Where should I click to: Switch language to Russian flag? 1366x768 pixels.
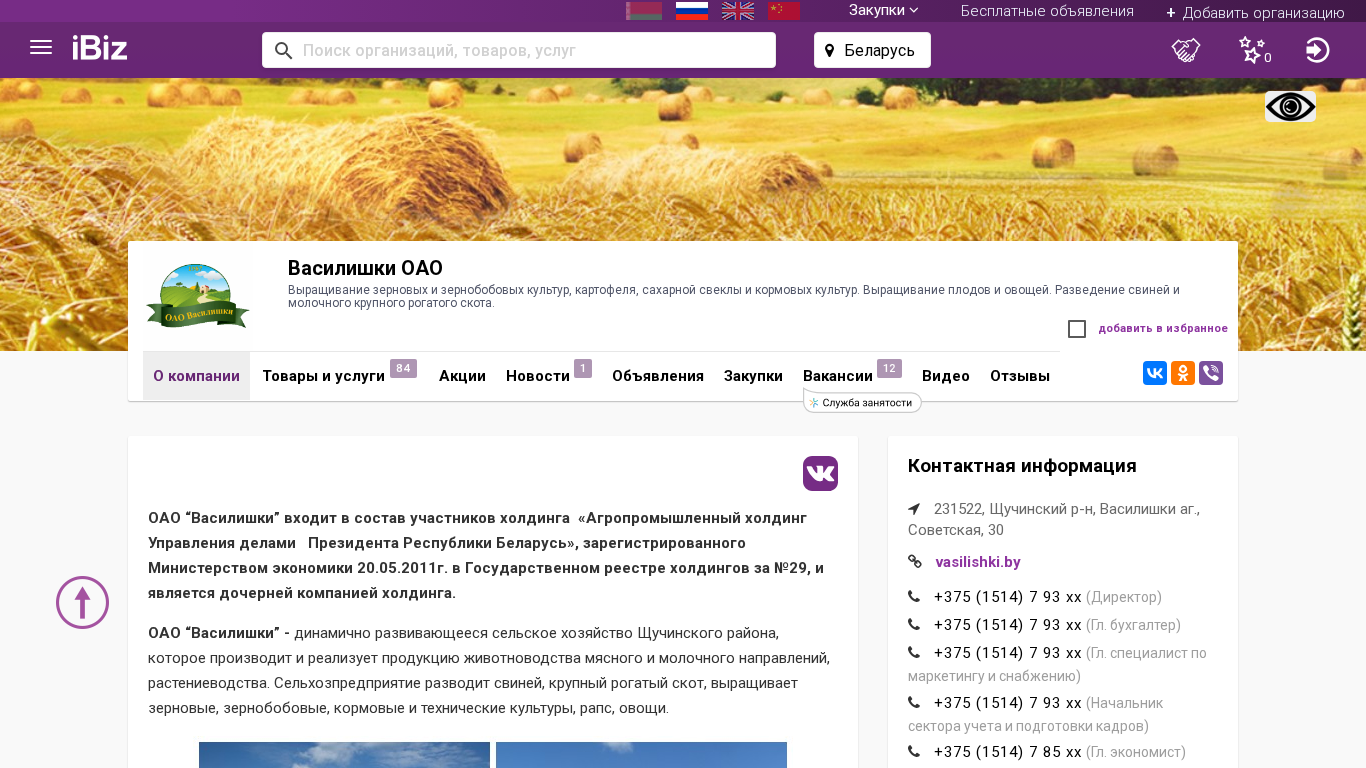(692, 11)
